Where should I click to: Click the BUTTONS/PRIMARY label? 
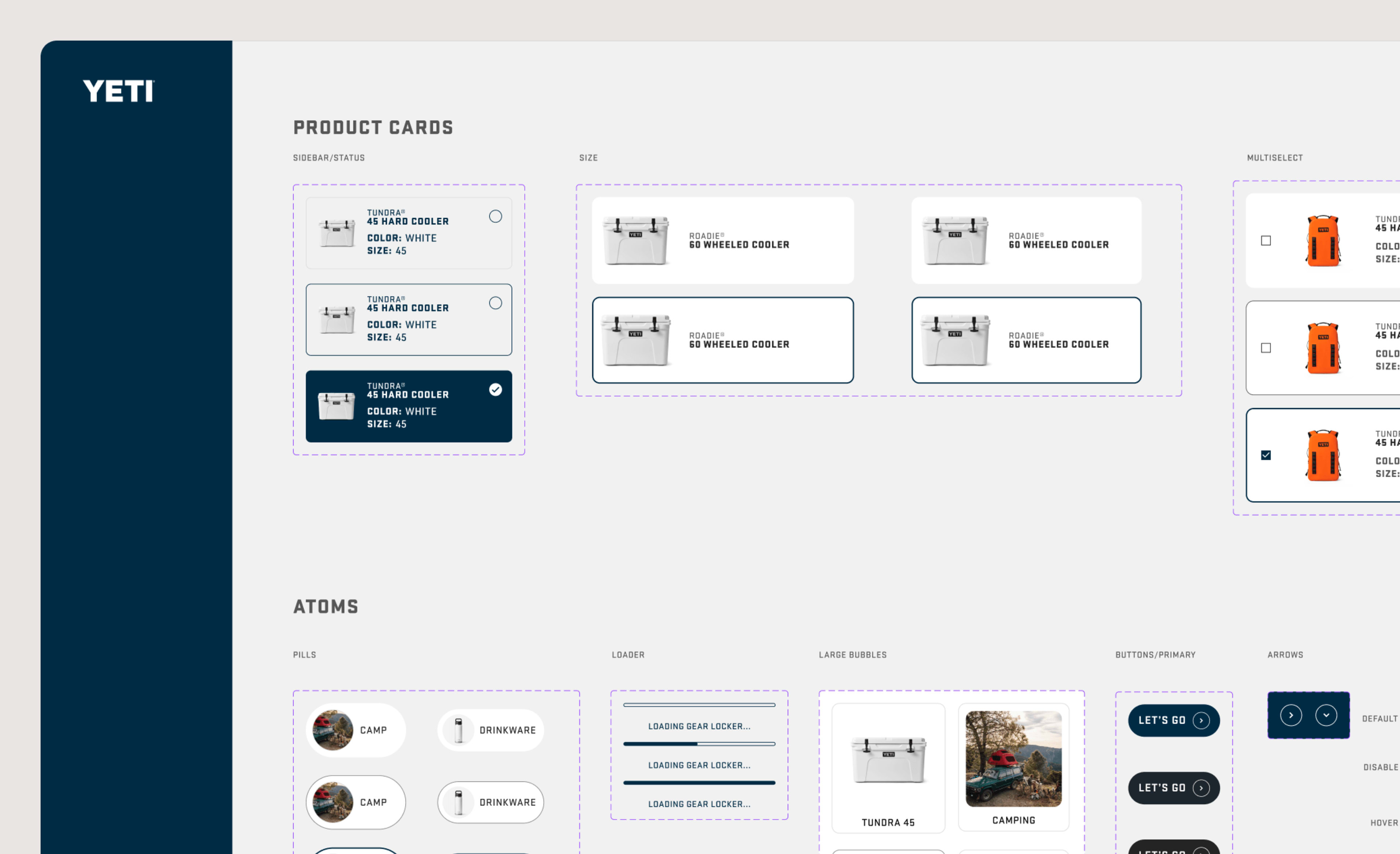[1155, 655]
